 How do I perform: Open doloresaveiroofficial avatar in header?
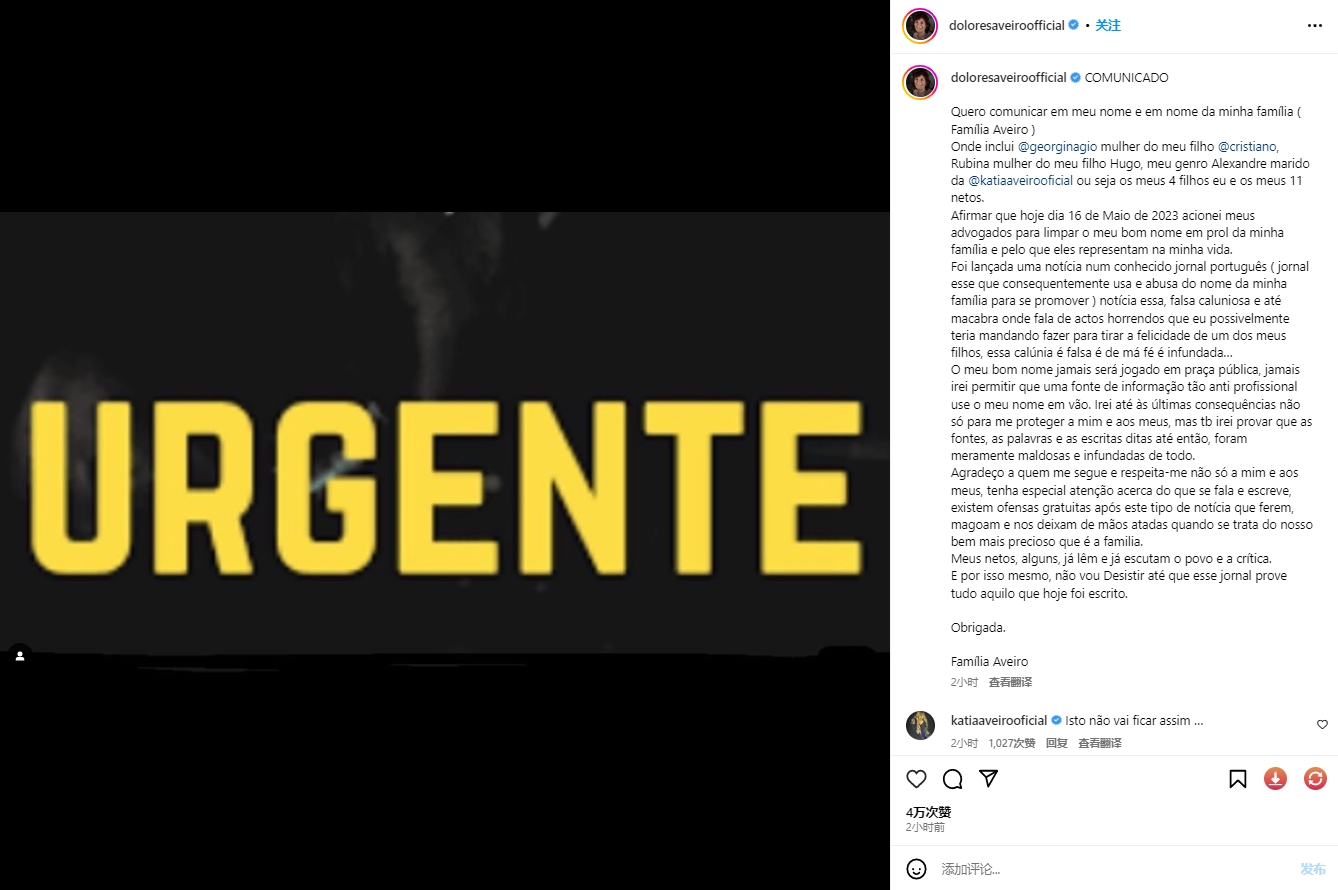click(919, 25)
